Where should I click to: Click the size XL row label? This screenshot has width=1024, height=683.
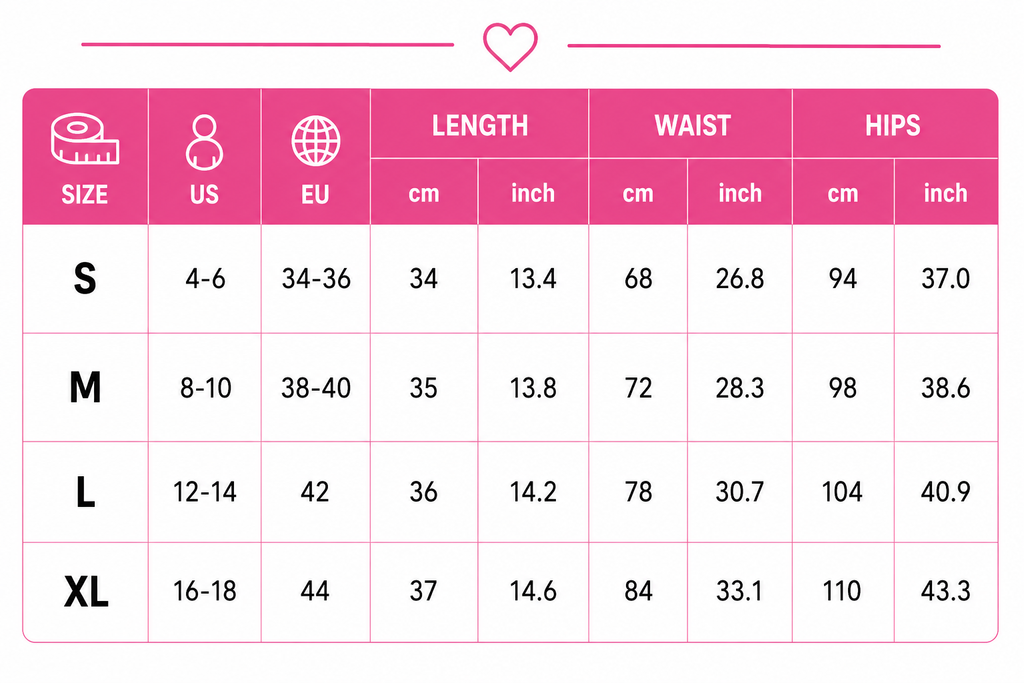tap(86, 592)
